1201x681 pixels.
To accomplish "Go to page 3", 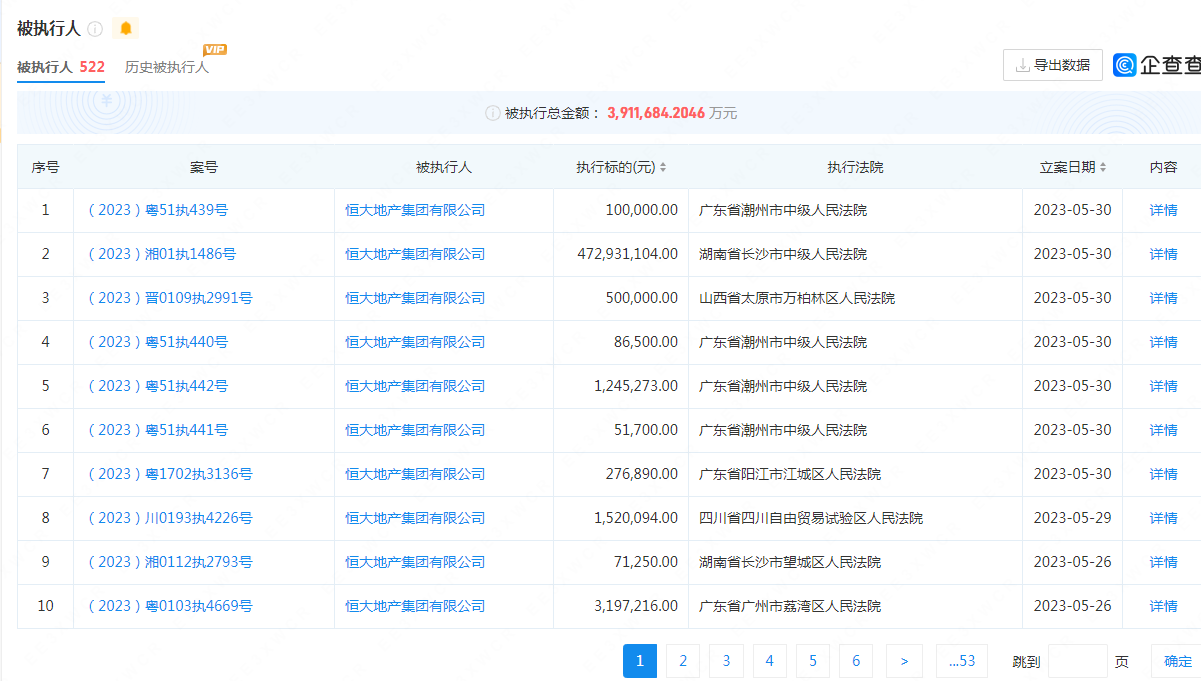I will [x=726, y=661].
